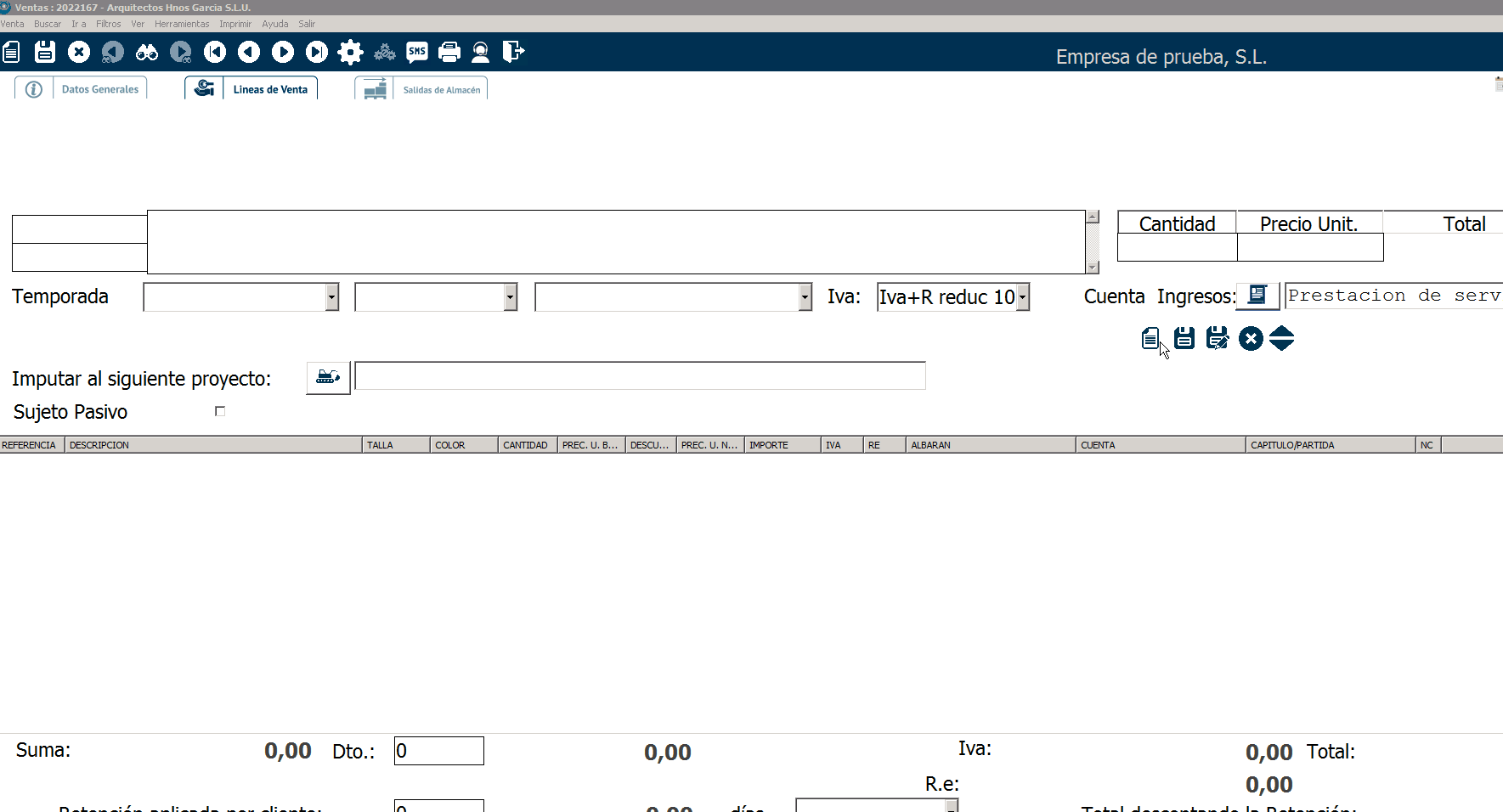Click the exit door icon in toolbar
Screen dimensions: 1503x812
513,53
